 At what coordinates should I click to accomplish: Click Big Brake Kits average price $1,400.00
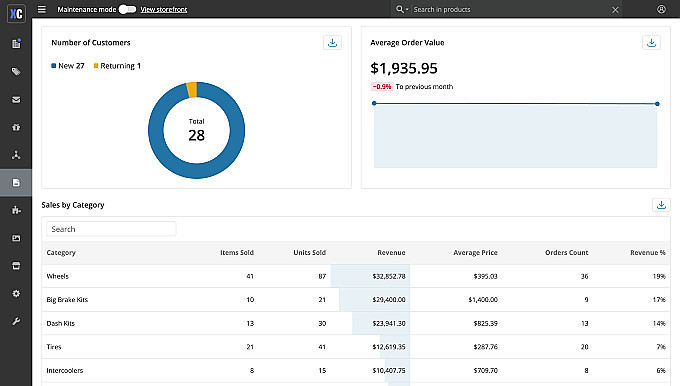coord(483,300)
